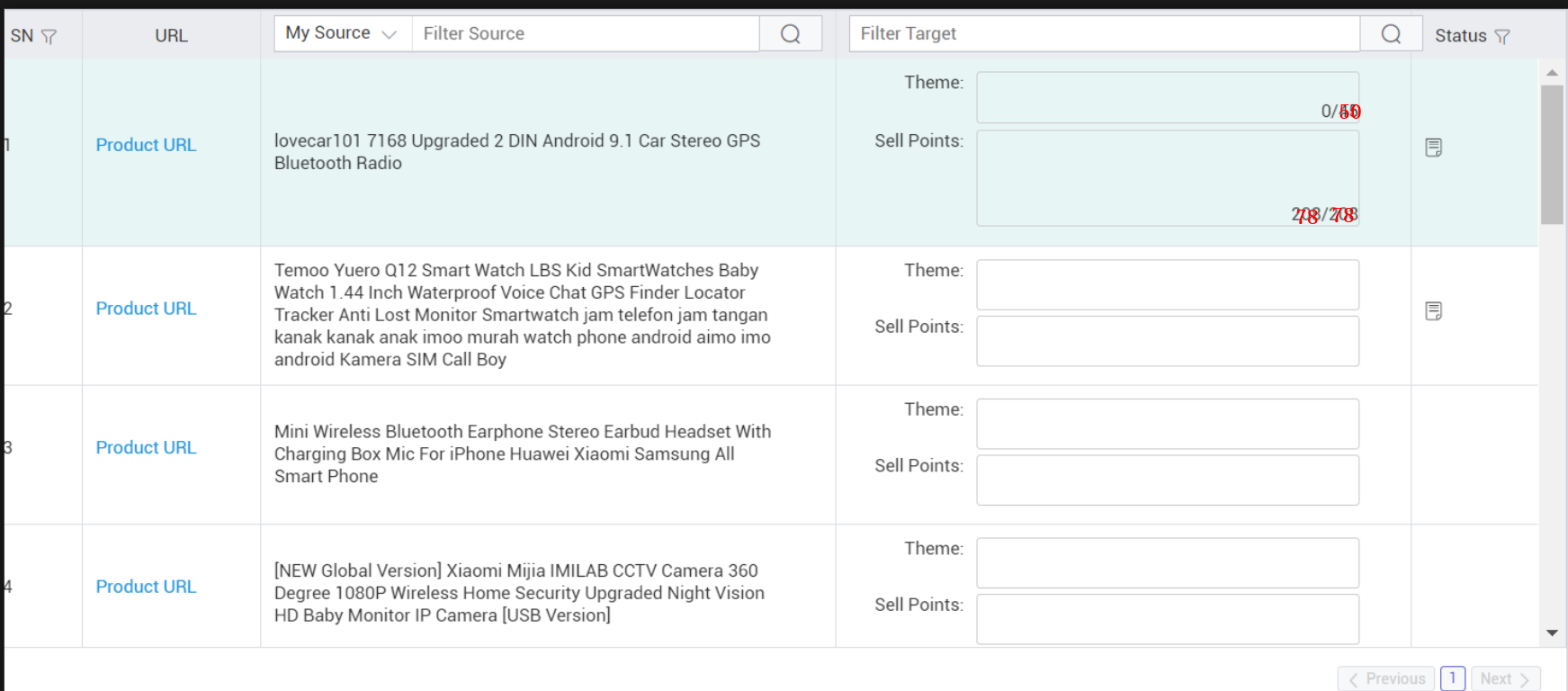Click the Filter Source text field
This screenshot has height=691, width=1568.
[585, 34]
